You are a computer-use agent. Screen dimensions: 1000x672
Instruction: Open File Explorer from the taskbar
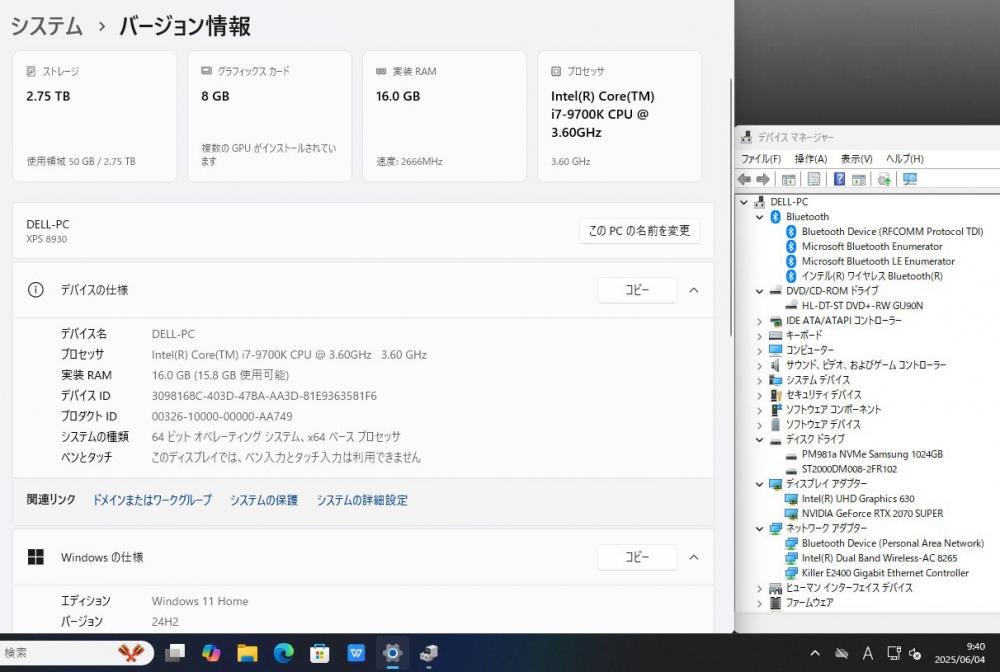247,653
